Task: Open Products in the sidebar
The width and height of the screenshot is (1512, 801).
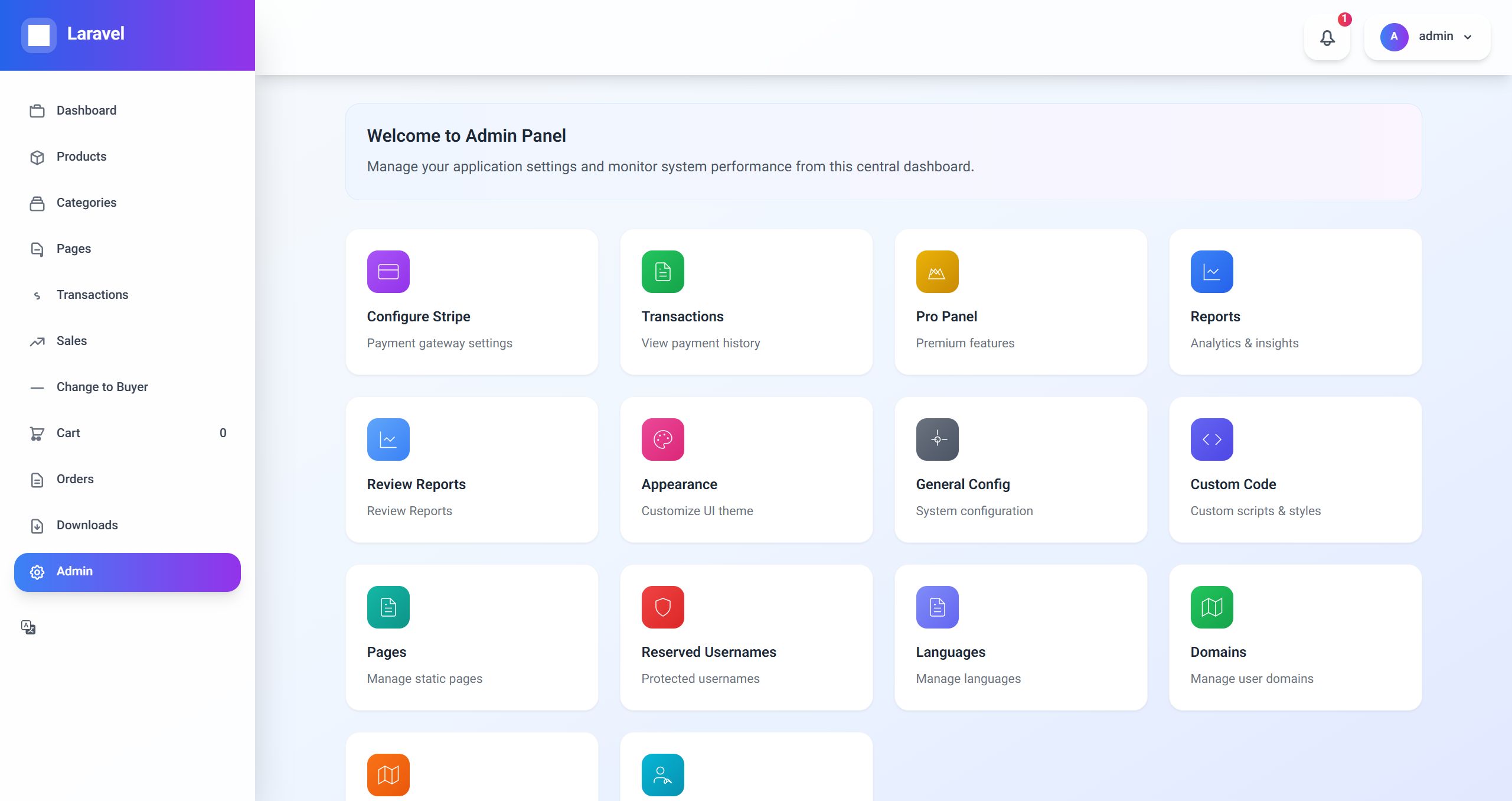Action: (81, 157)
